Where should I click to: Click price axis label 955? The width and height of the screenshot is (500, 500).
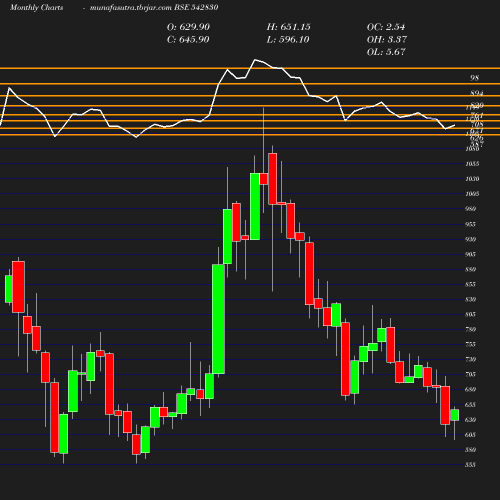click(470, 224)
